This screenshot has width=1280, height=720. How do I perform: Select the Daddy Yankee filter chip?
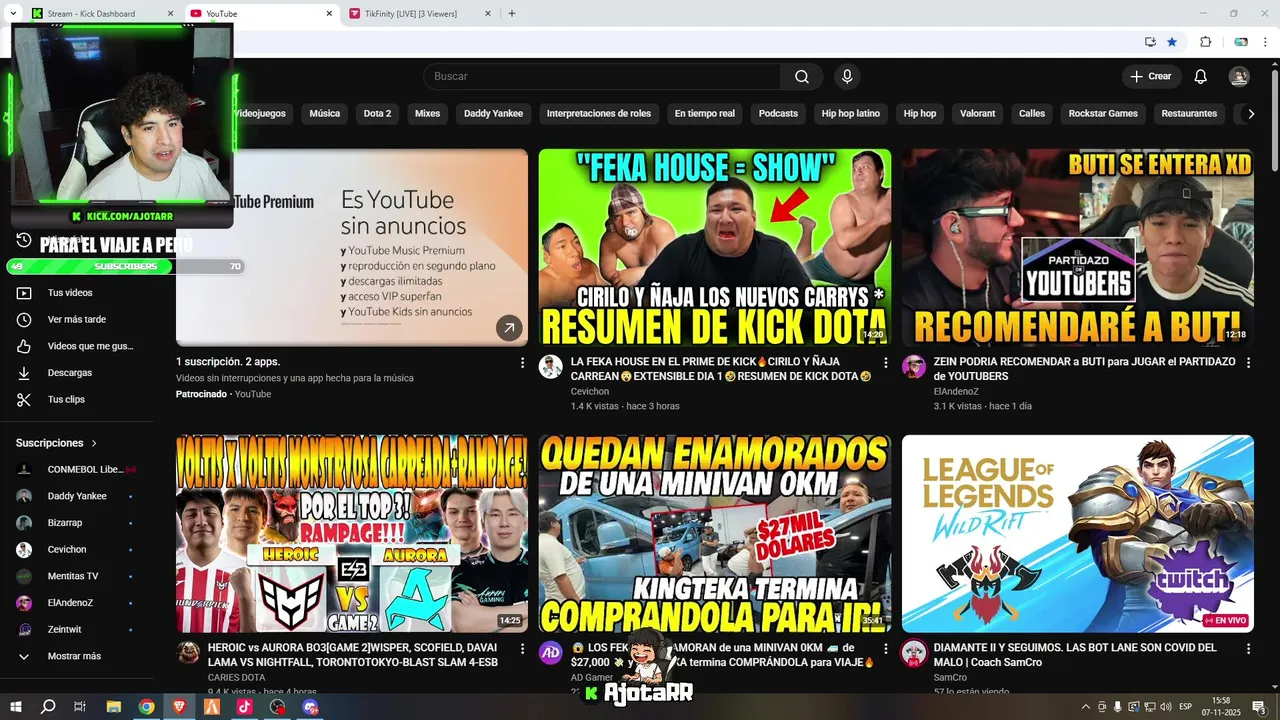(x=493, y=114)
